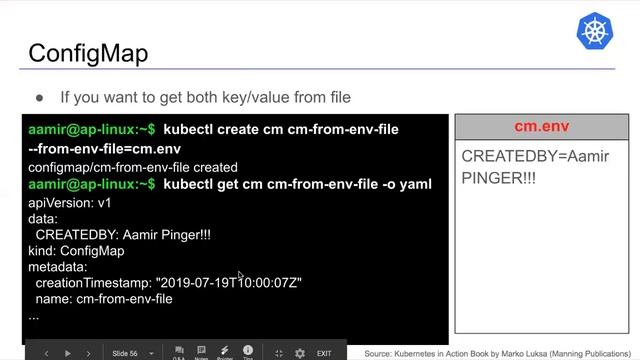The width and height of the screenshot is (640, 360).
Task: Click the creationTimestamp value line
Action: point(169,282)
